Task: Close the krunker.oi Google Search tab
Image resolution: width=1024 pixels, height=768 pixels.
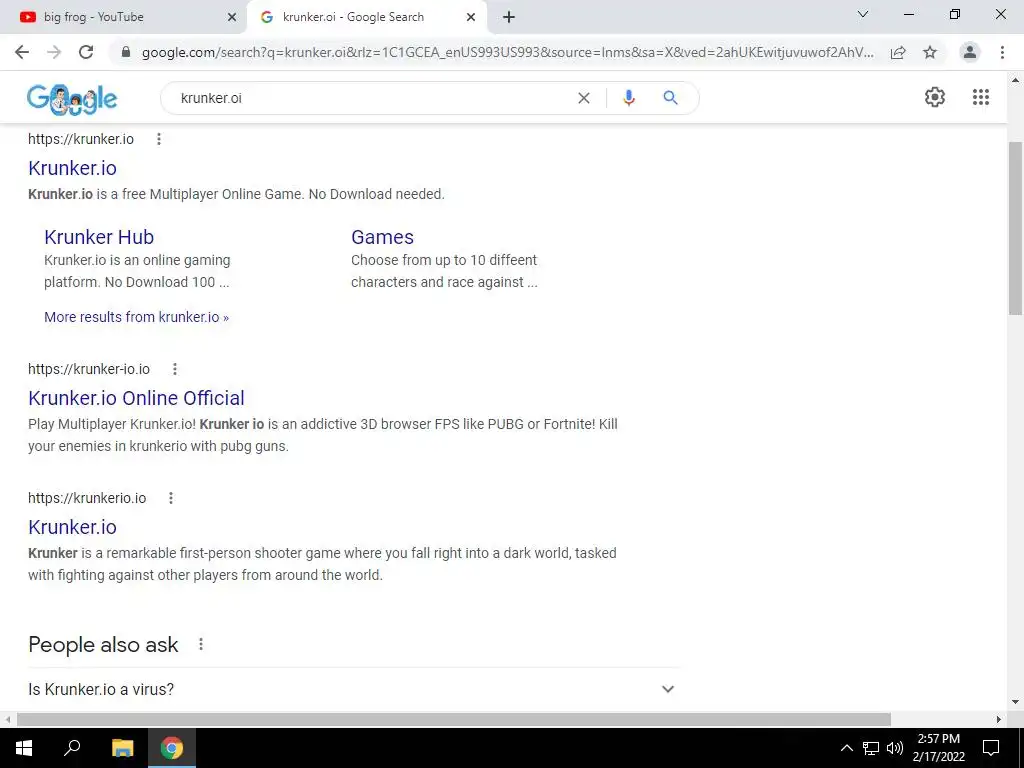Action: (x=471, y=17)
